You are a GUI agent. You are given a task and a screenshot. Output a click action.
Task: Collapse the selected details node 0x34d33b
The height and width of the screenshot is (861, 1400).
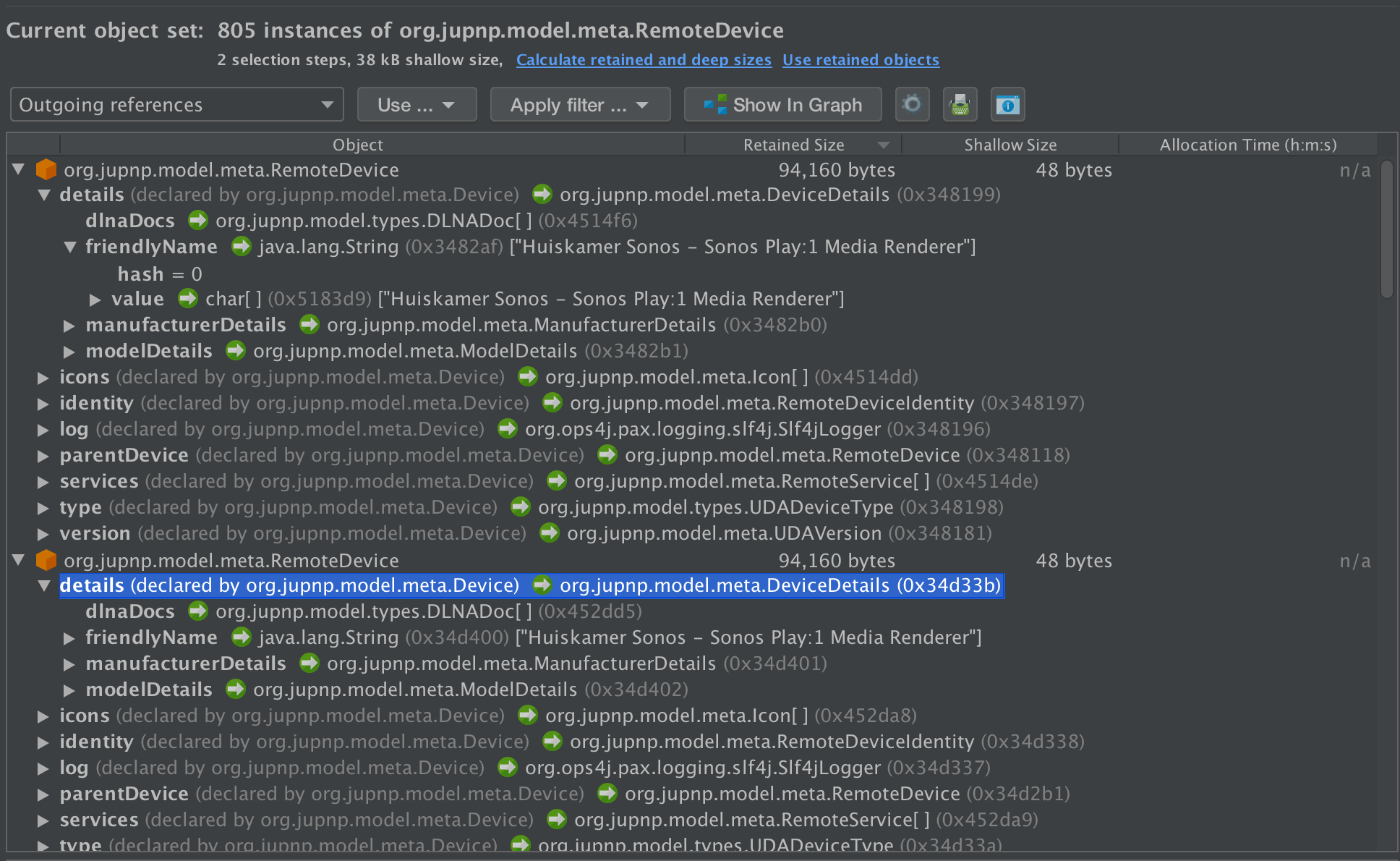44,585
